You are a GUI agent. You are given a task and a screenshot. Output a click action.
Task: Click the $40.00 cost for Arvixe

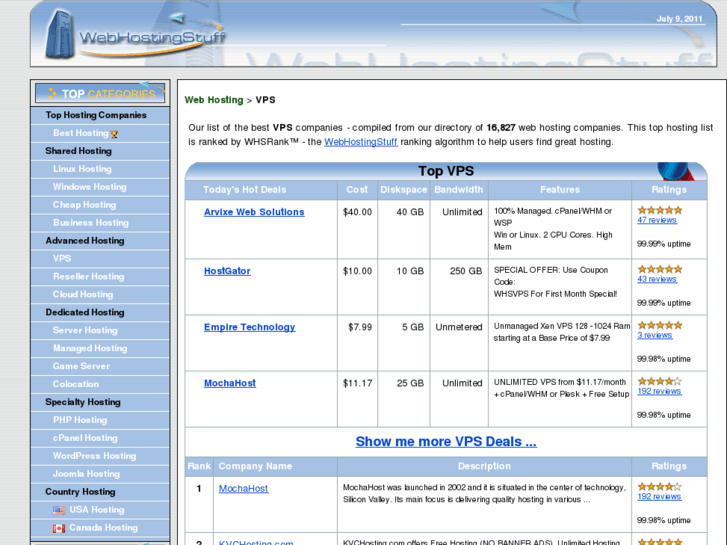[x=357, y=212]
